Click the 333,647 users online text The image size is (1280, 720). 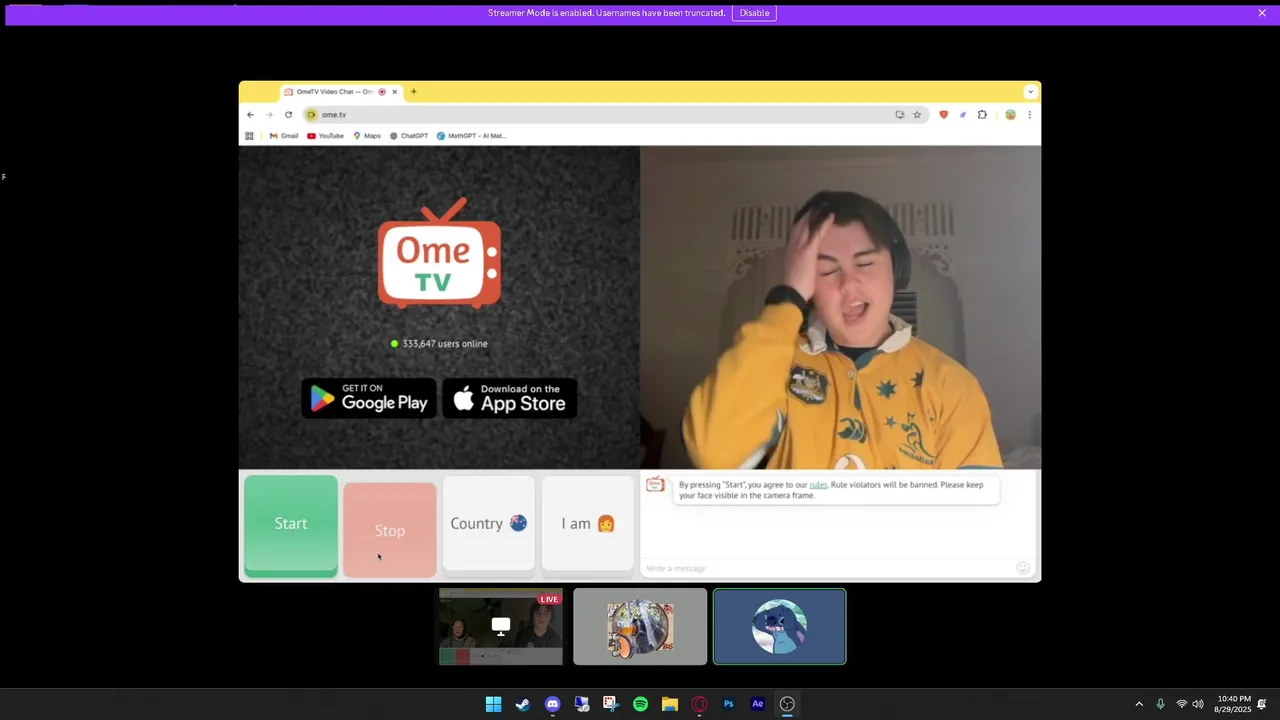(445, 344)
